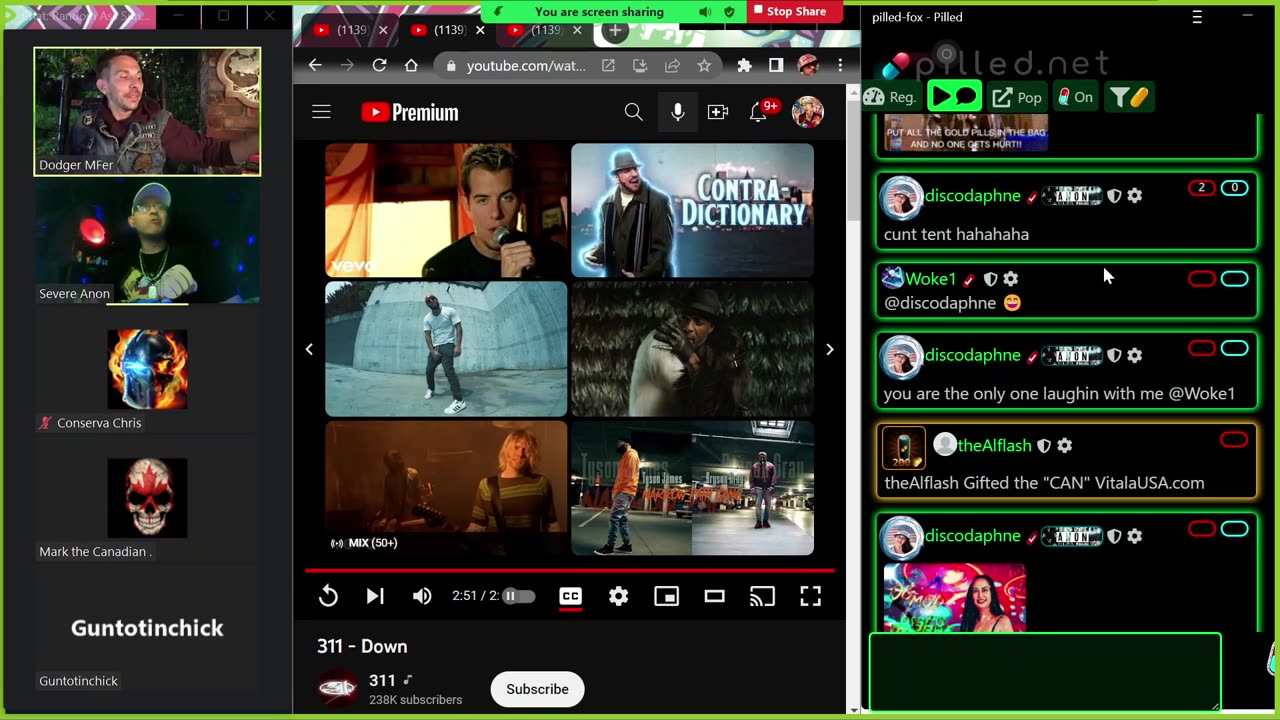Toggle closed captions CC
1280x720 pixels.
[x=570, y=596]
